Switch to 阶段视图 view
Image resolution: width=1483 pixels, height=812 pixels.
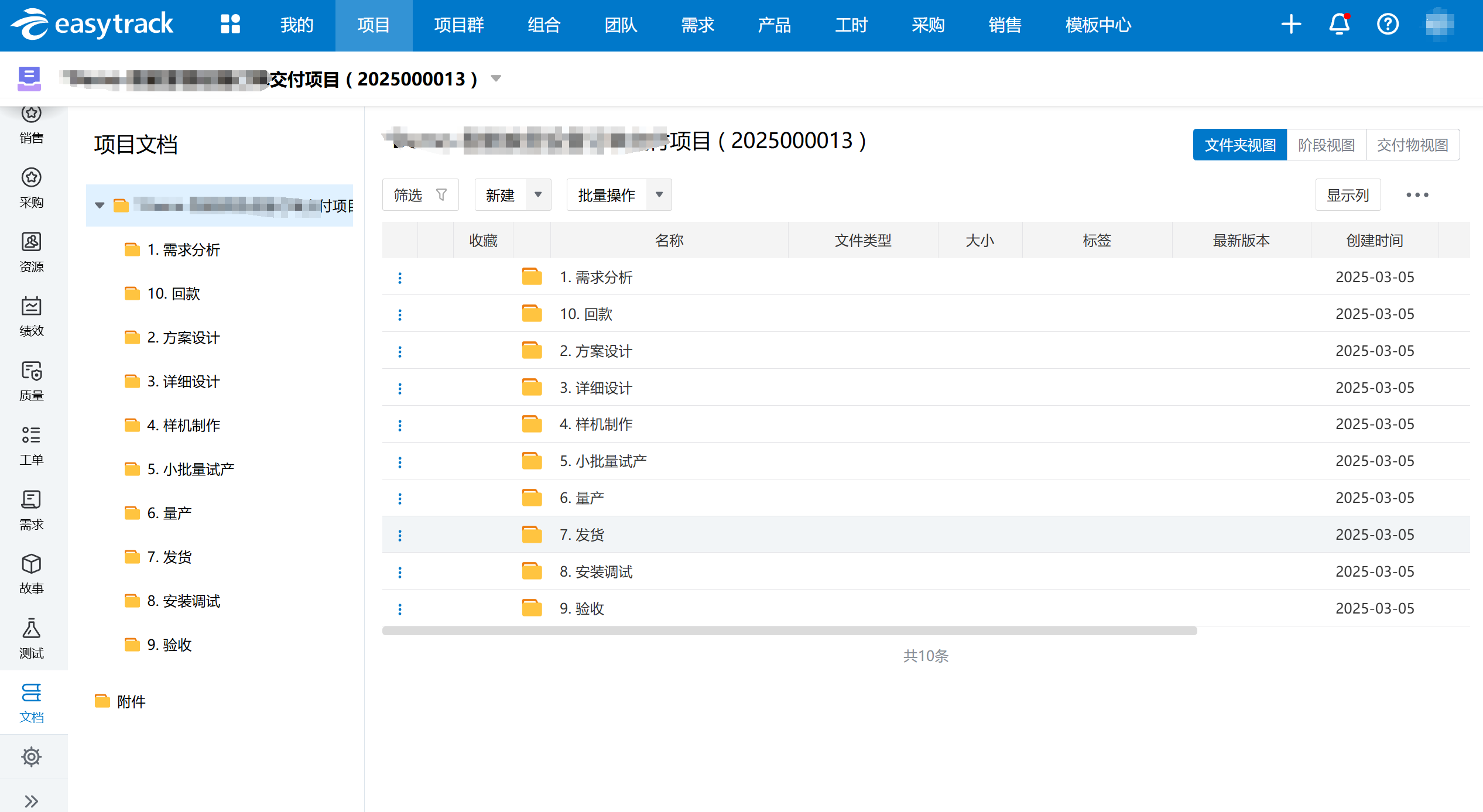1326,145
